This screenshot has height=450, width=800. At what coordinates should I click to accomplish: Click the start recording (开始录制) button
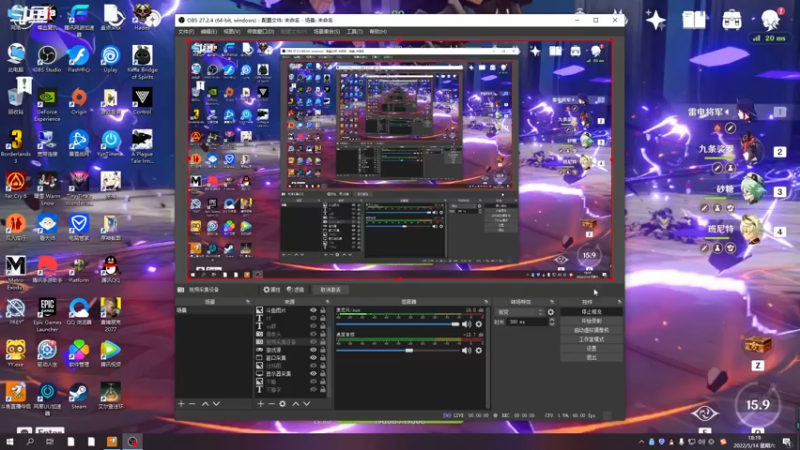point(591,321)
